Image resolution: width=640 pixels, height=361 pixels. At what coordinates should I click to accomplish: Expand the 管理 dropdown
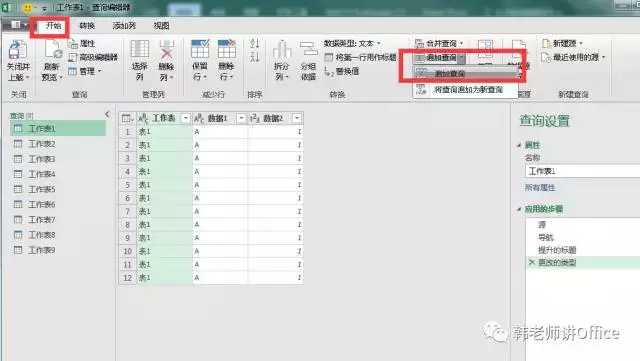pos(100,71)
